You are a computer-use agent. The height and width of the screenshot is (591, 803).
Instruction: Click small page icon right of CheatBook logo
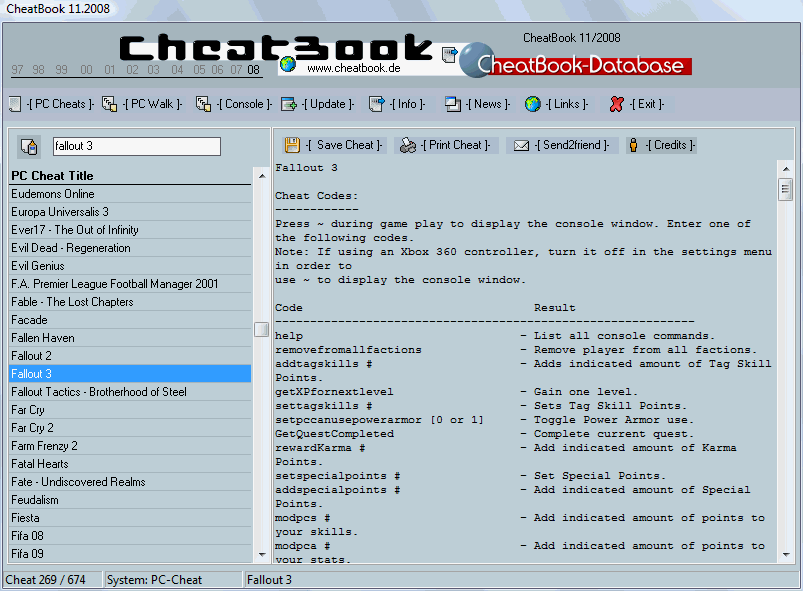click(x=449, y=54)
